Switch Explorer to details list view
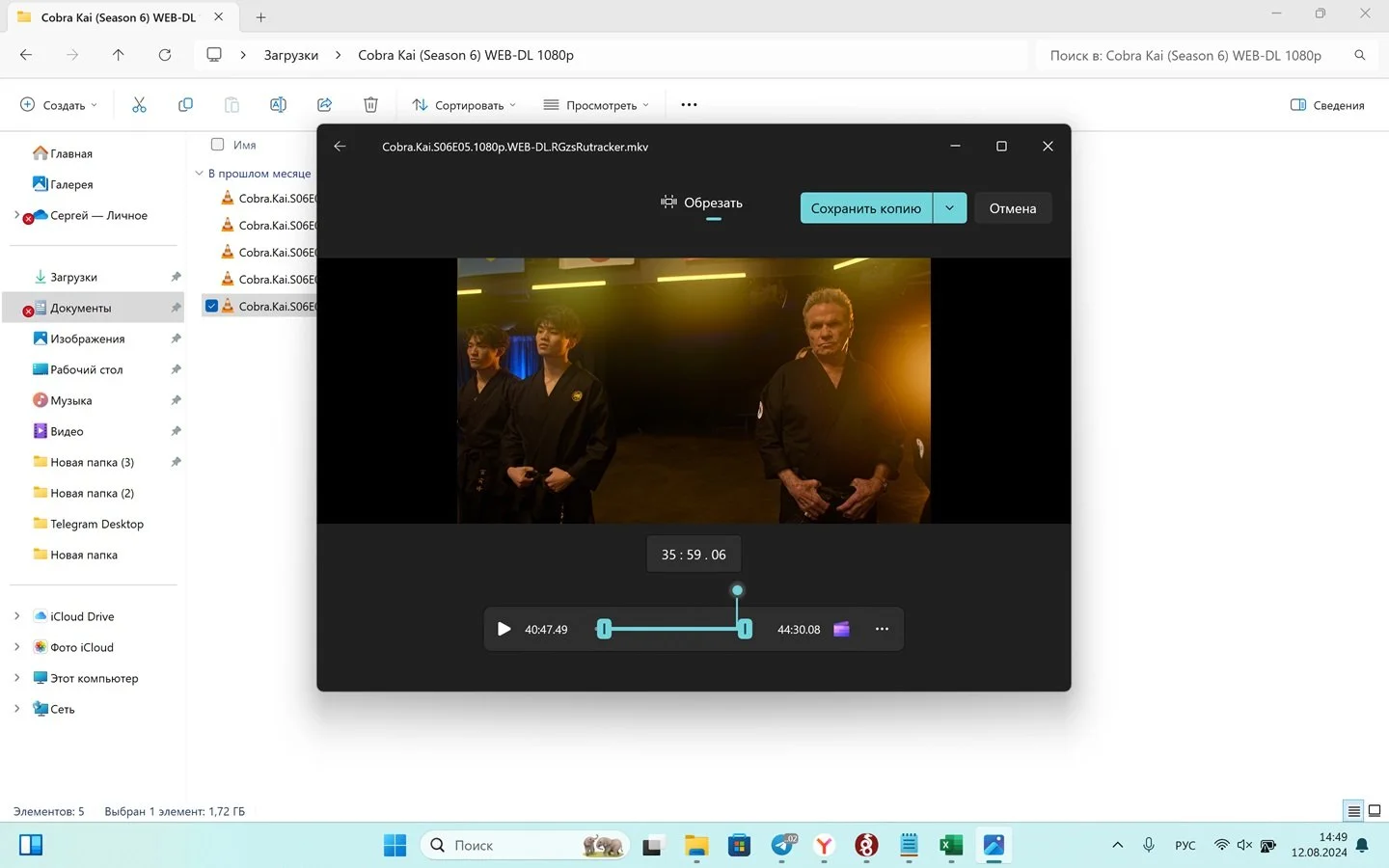 click(x=1354, y=811)
